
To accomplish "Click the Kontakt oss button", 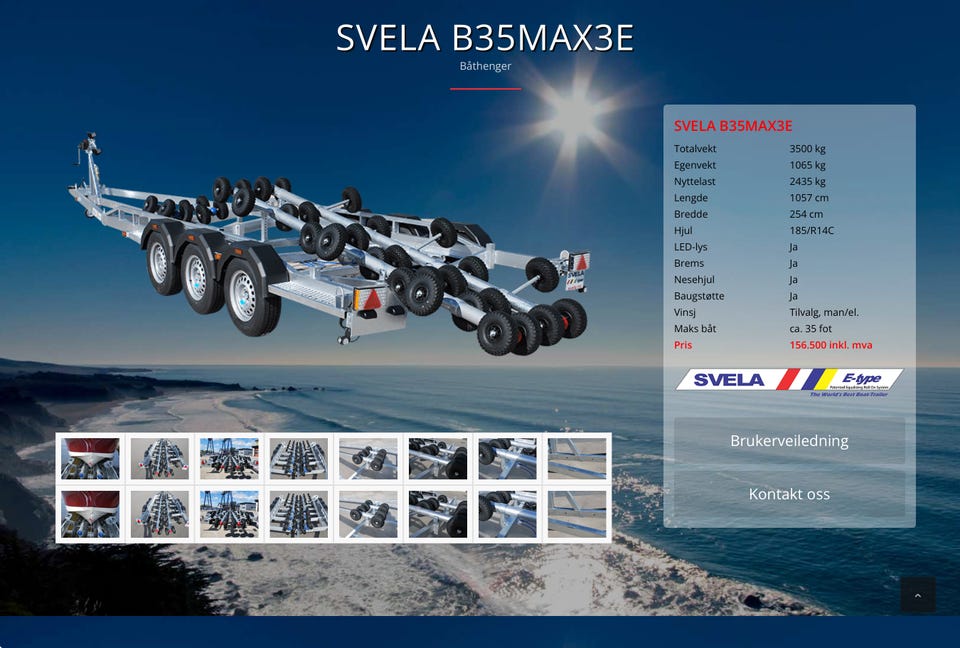I will click(789, 494).
